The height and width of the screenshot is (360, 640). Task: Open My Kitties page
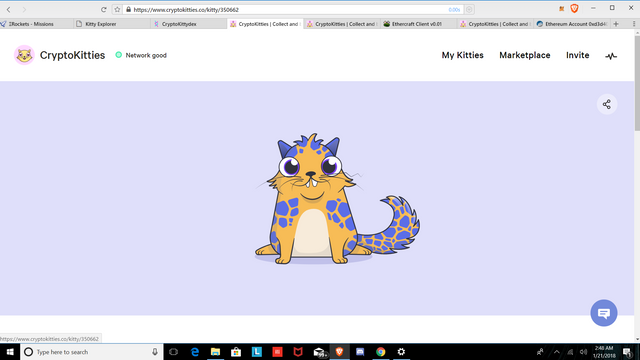click(462, 55)
